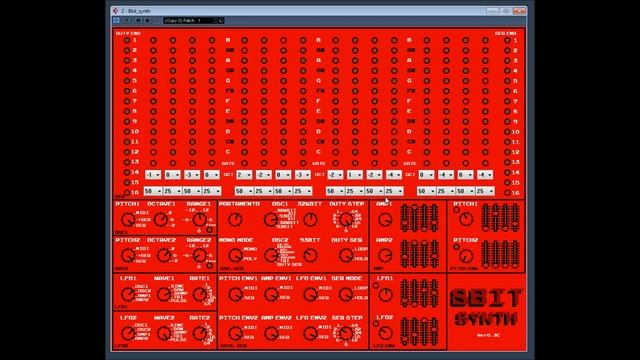Toggle small button beside LFO1 envelope knob
Viewport: 640px width, 360px height.
click(376, 286)
